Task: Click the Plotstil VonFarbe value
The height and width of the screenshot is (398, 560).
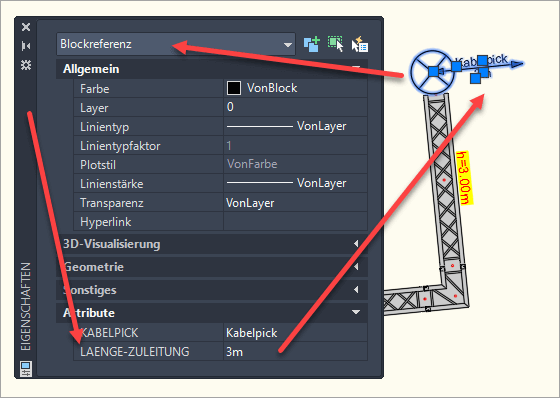Action: pyautogui.click(x=252, y=164)
